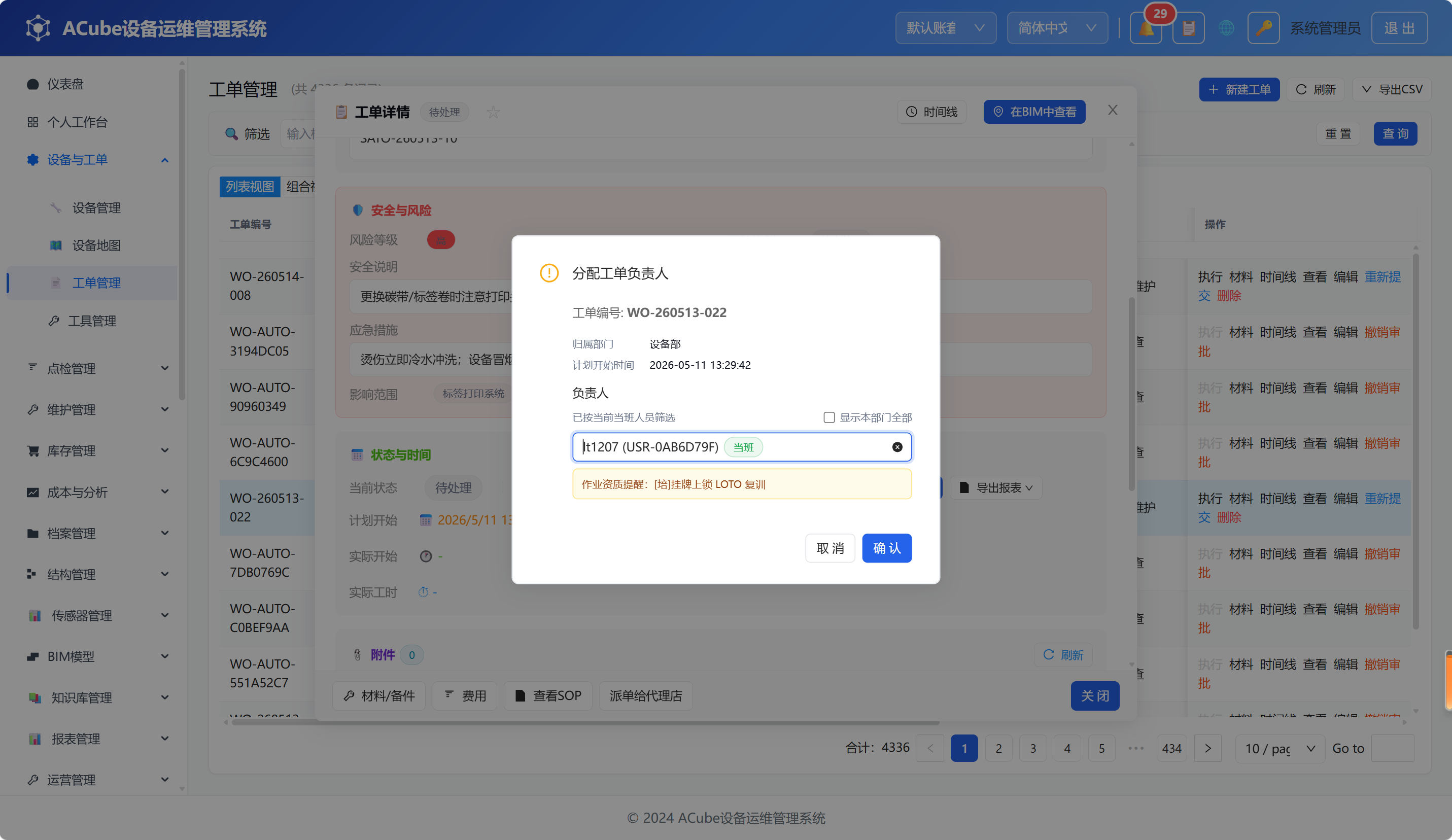Go to page 3 in pagination
The width and height of the screenshot is (1452, 840).
pyautogui.click(x=1032, y=748)
